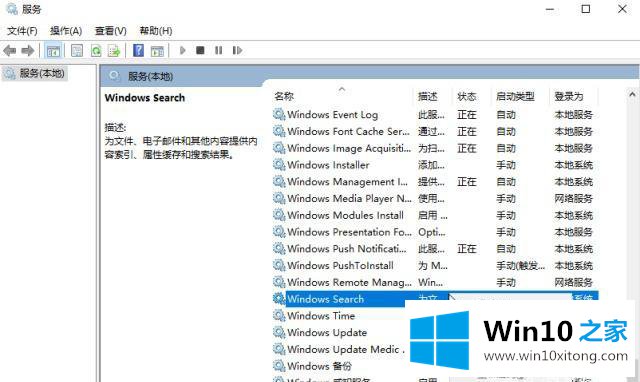Screen dimensions: 640x382
Task: Click gear icon of Windows Update
Action: coord(279,332)
